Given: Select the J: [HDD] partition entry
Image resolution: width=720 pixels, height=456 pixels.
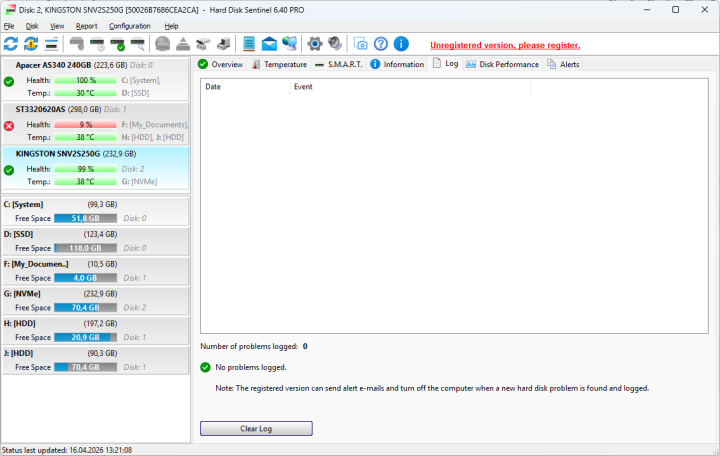Looking at the screenshot, I should pyautogui.click(x=96, y=360).
